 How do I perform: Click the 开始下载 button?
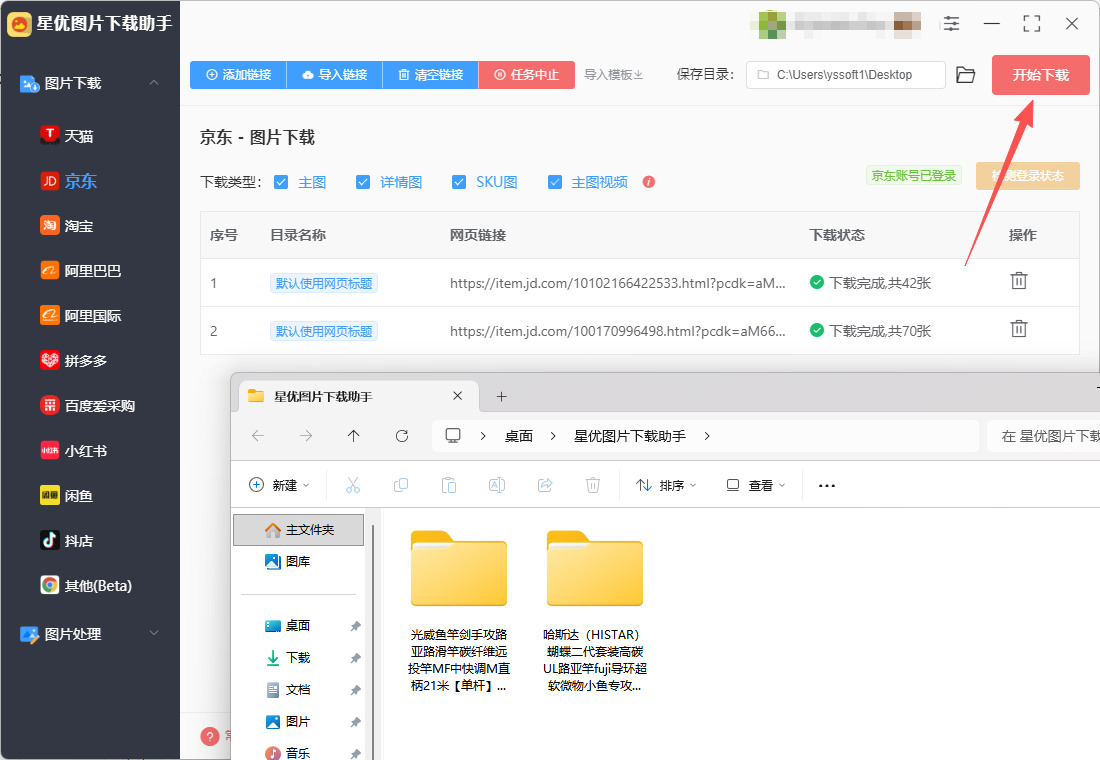tap(1040, 74)
